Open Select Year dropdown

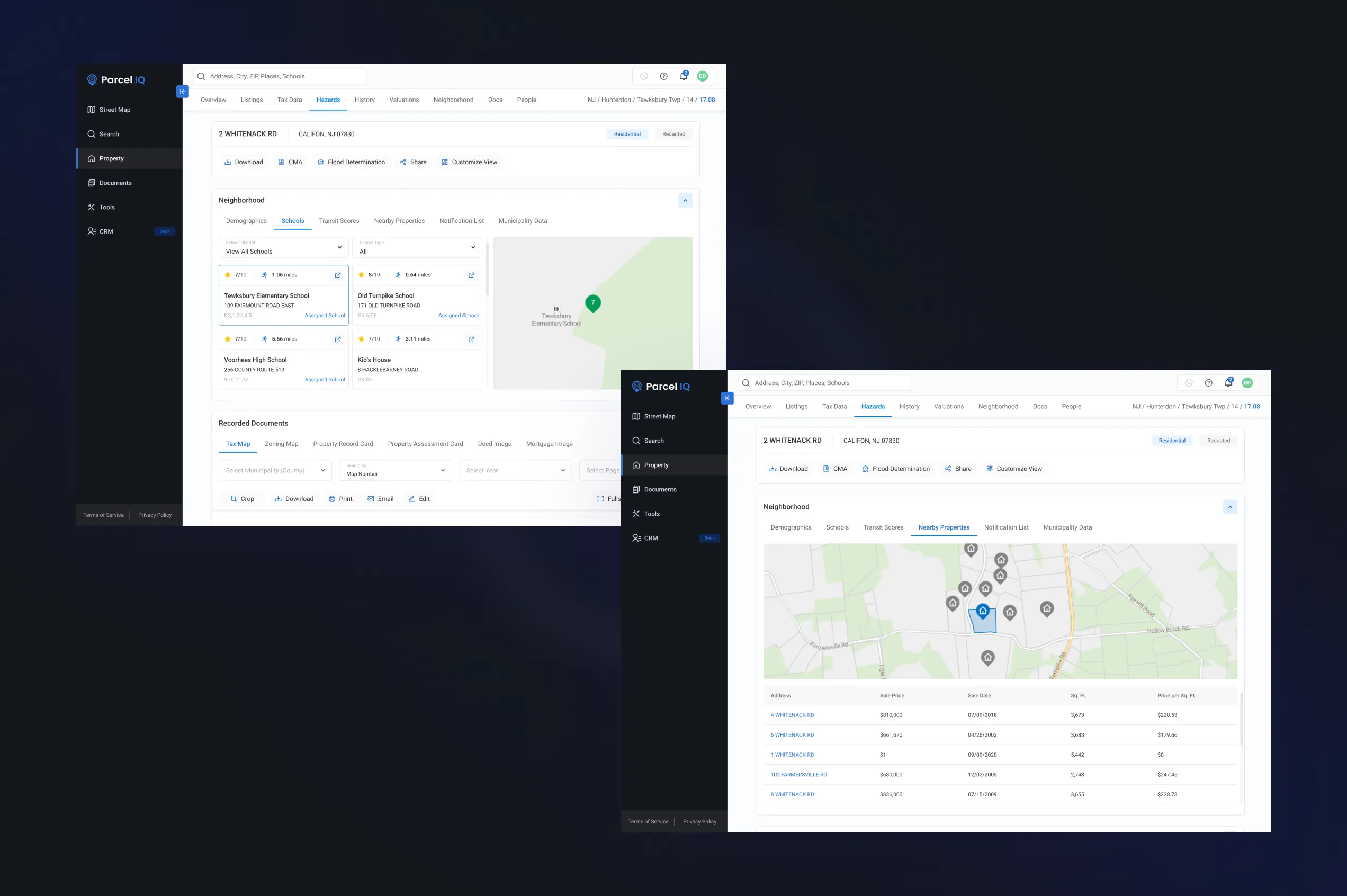coord(515,470)
